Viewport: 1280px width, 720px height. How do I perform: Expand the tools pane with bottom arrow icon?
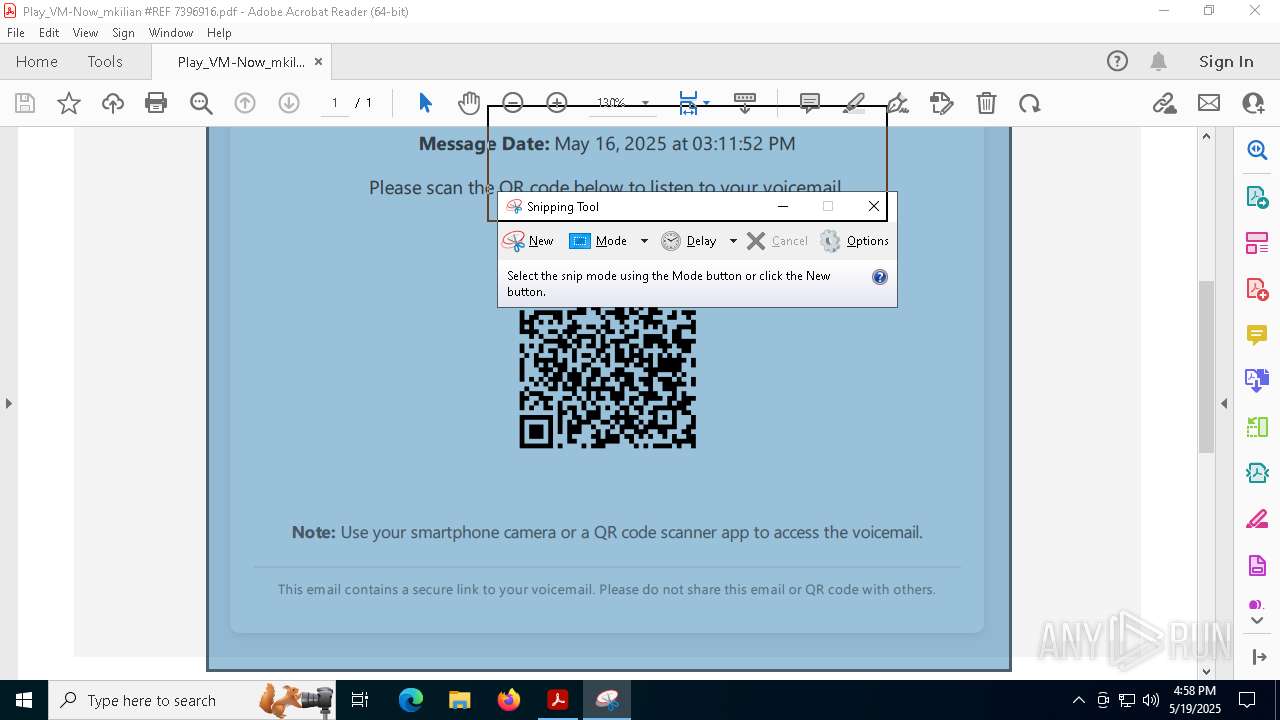coord(1257,657)
